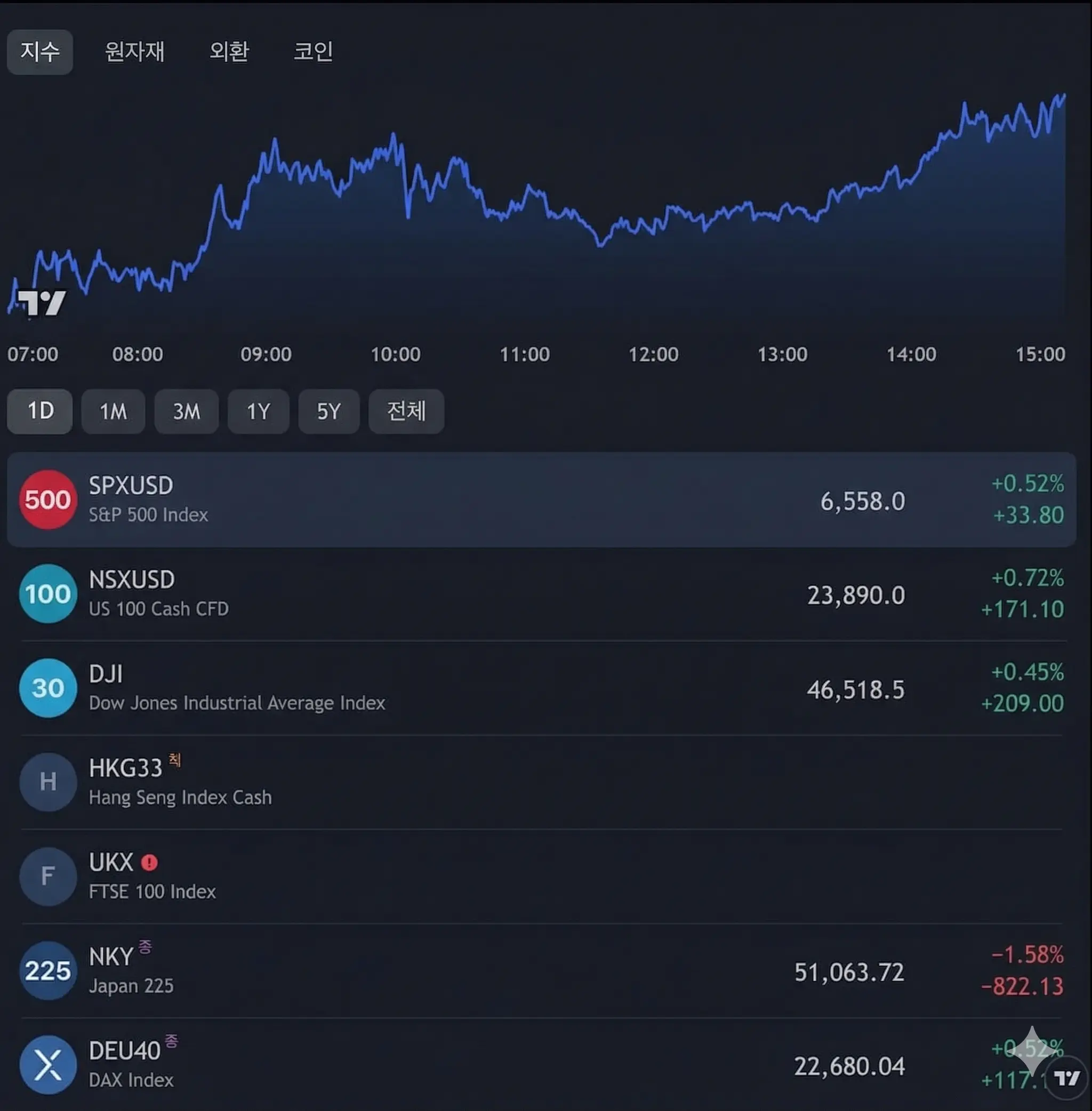1092x1111 pixels.
Task: Click the Japan 225 icon
Action: point(48,970)
